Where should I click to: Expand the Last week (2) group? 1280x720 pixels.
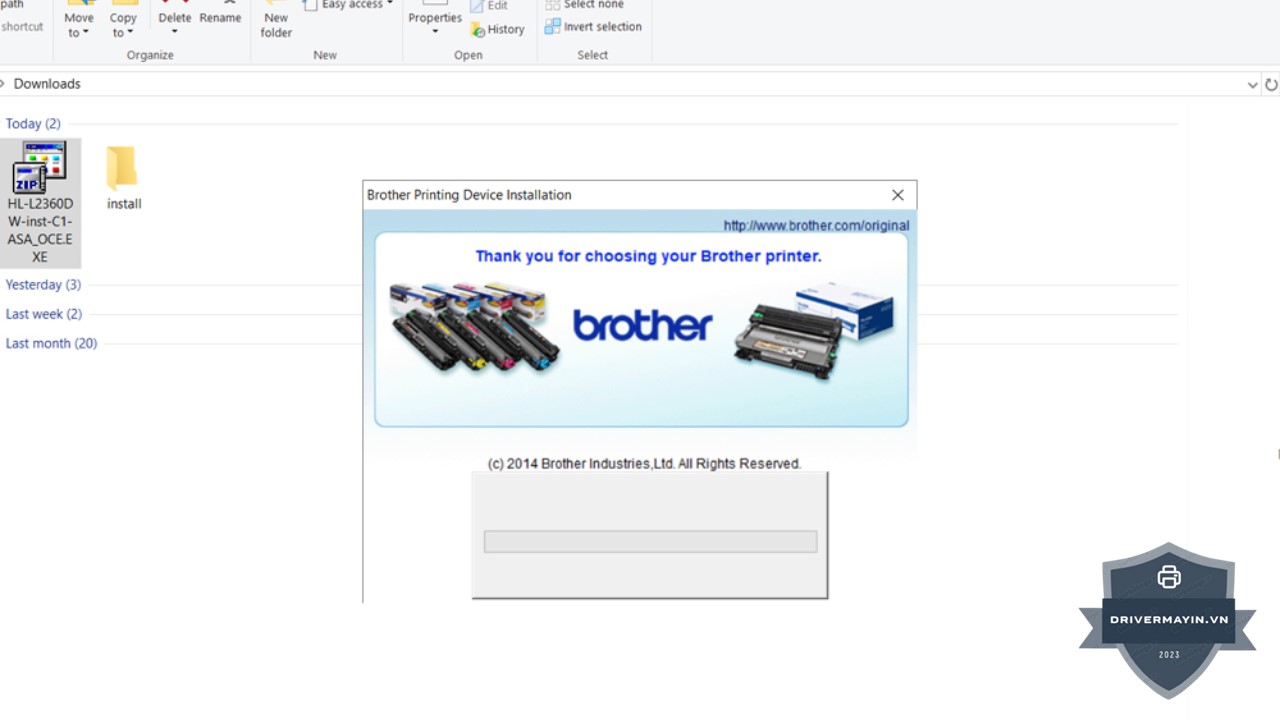tap(43, 314)
